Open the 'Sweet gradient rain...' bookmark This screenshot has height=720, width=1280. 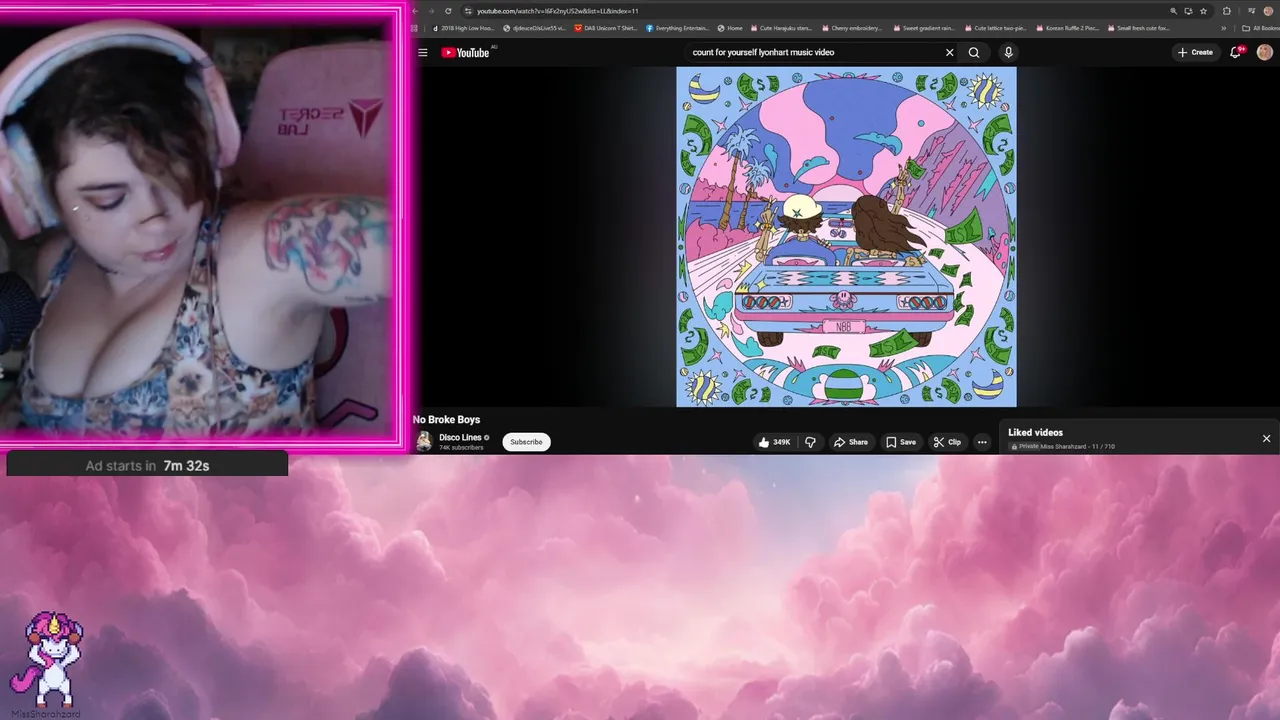(923, 28)
